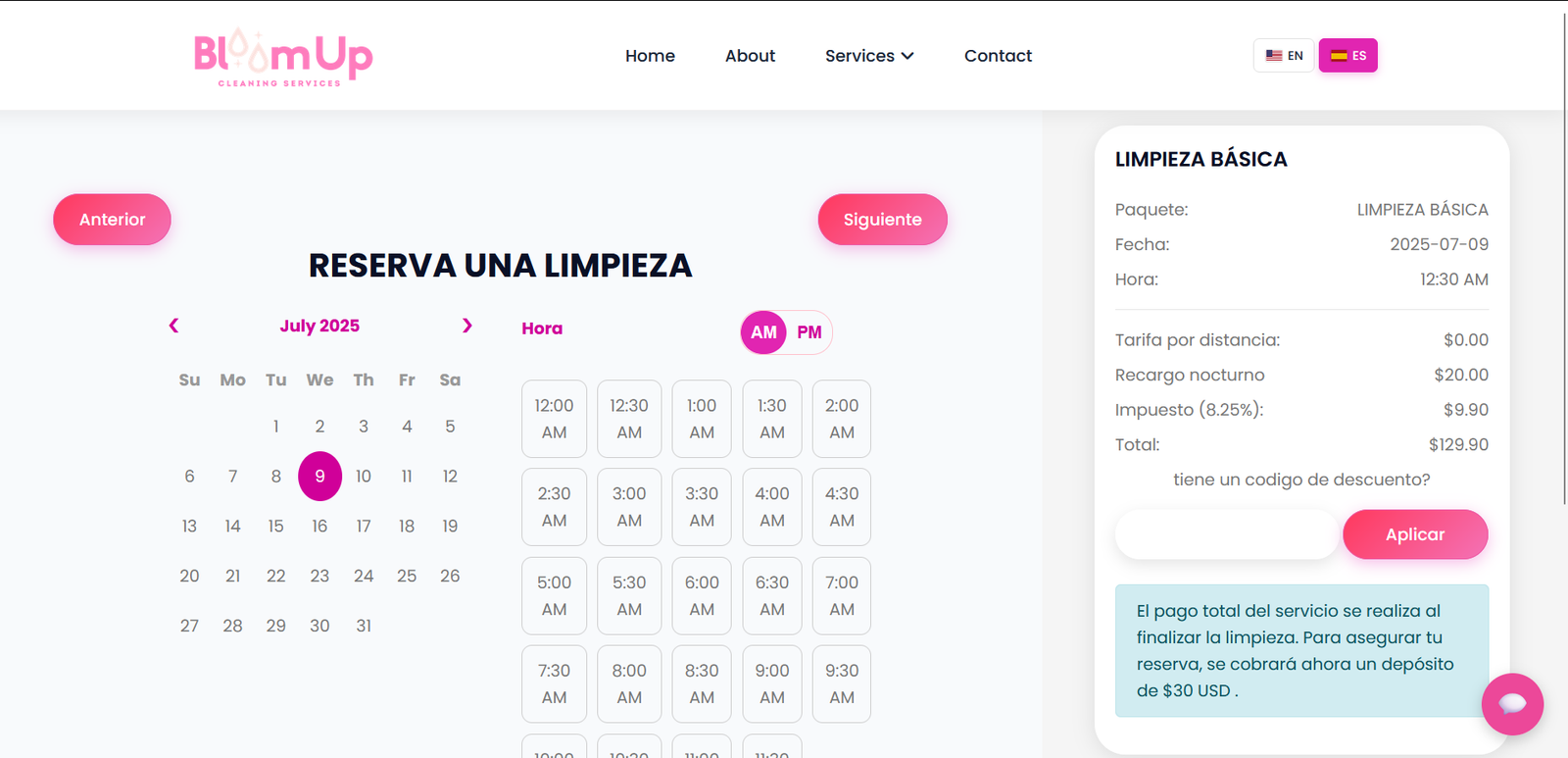Click the Total $129.90 amount
The image size is (1568, 758).
[x=1458, y=445]
